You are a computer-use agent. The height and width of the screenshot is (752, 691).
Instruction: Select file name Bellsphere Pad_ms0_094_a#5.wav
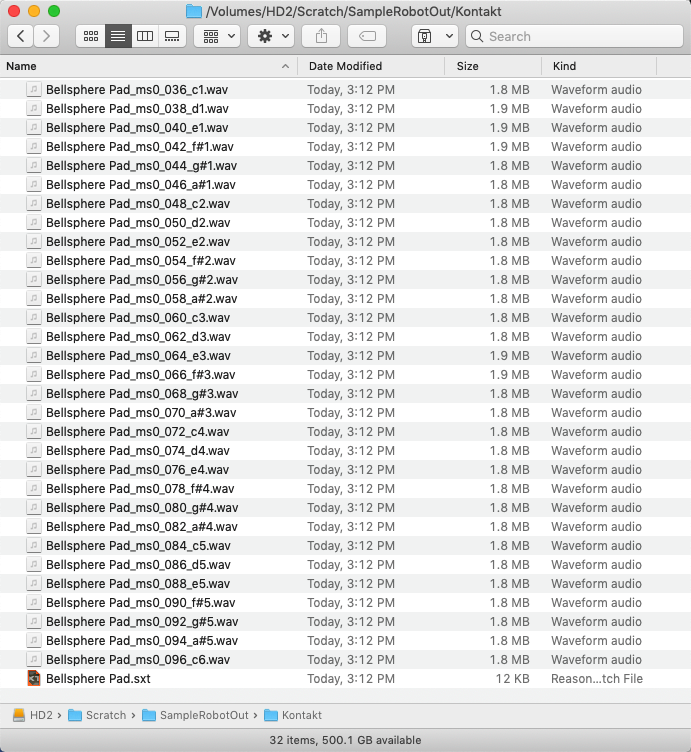coord(142,641)
